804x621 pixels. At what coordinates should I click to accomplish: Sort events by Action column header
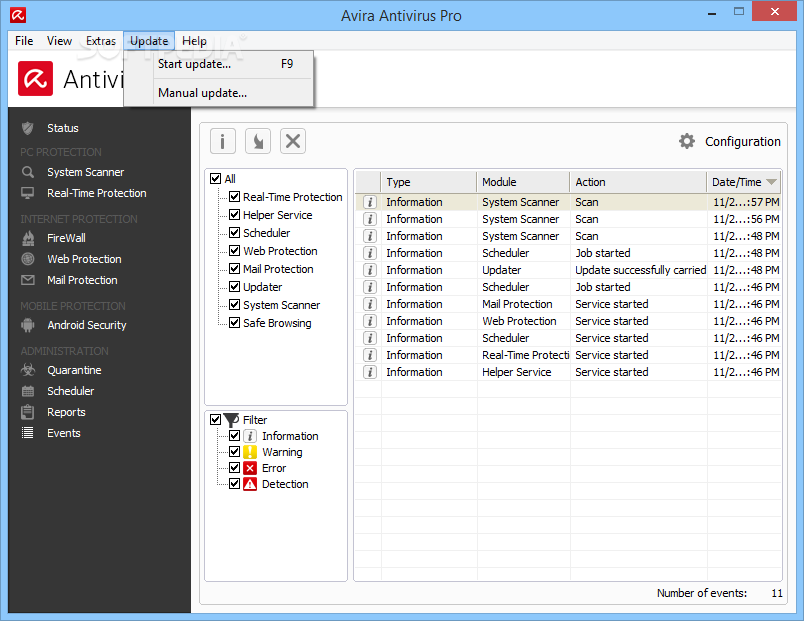638,182
